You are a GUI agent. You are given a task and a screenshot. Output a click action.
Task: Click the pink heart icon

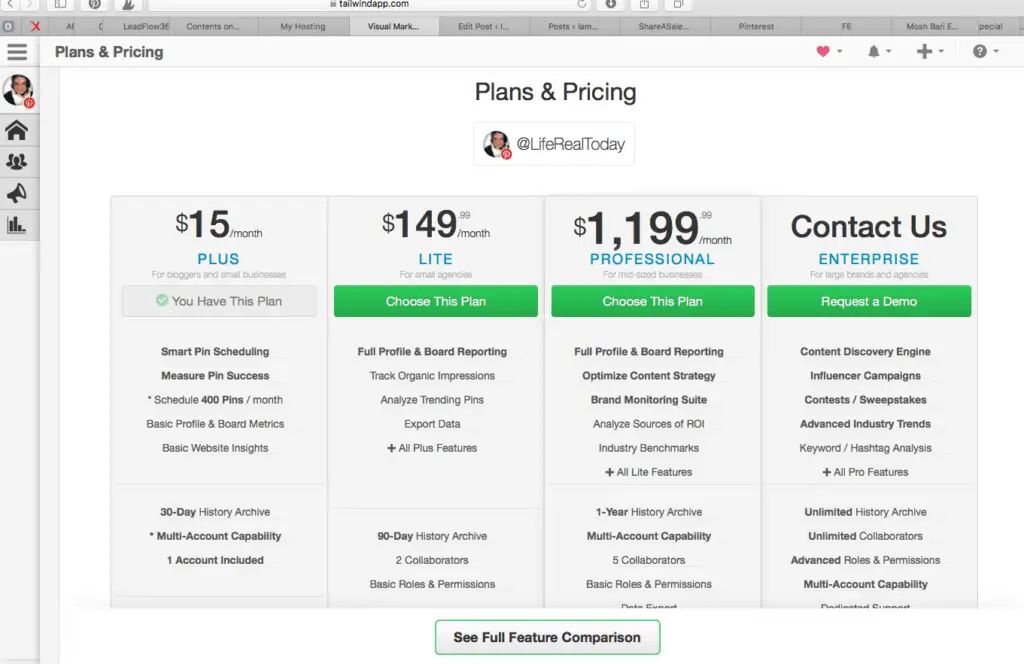point(823,51)
